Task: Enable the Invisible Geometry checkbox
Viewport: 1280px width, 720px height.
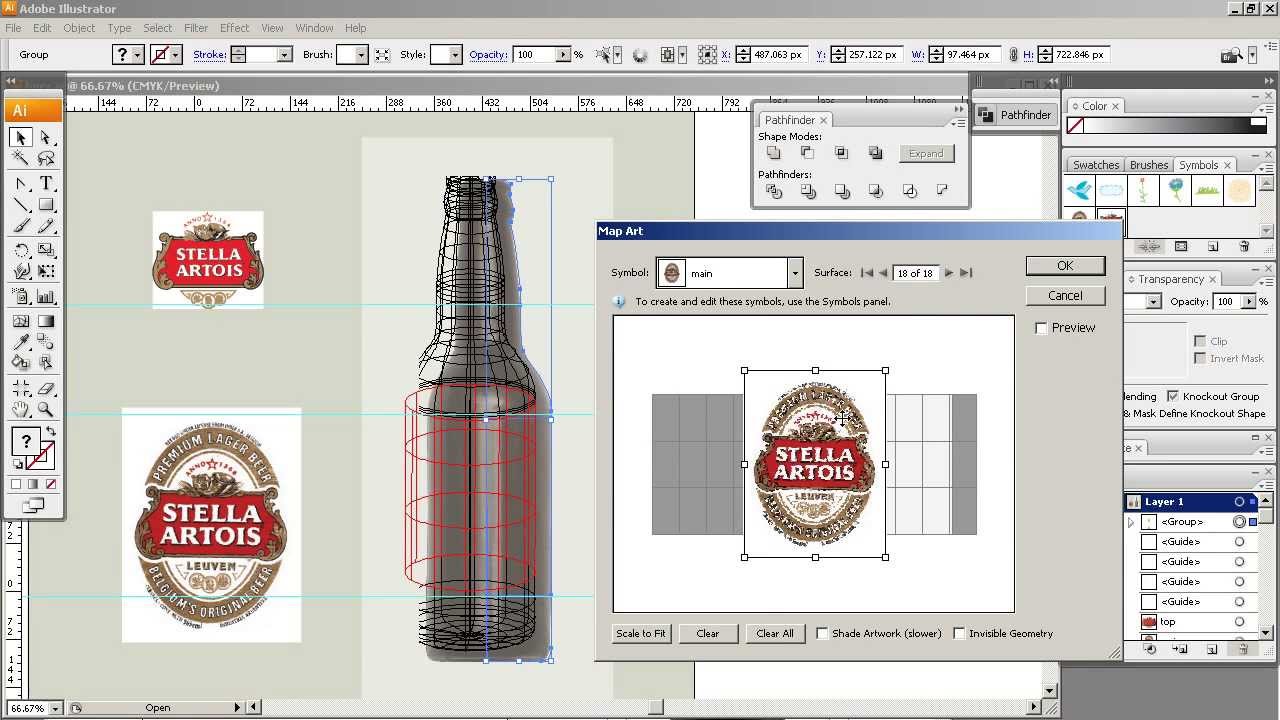Action: [959, 633]
